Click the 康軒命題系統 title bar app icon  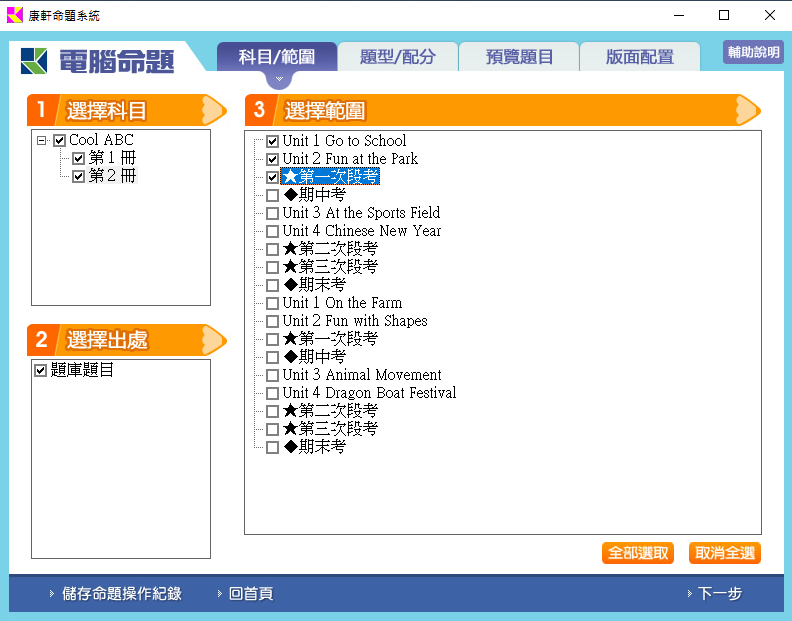15,15
